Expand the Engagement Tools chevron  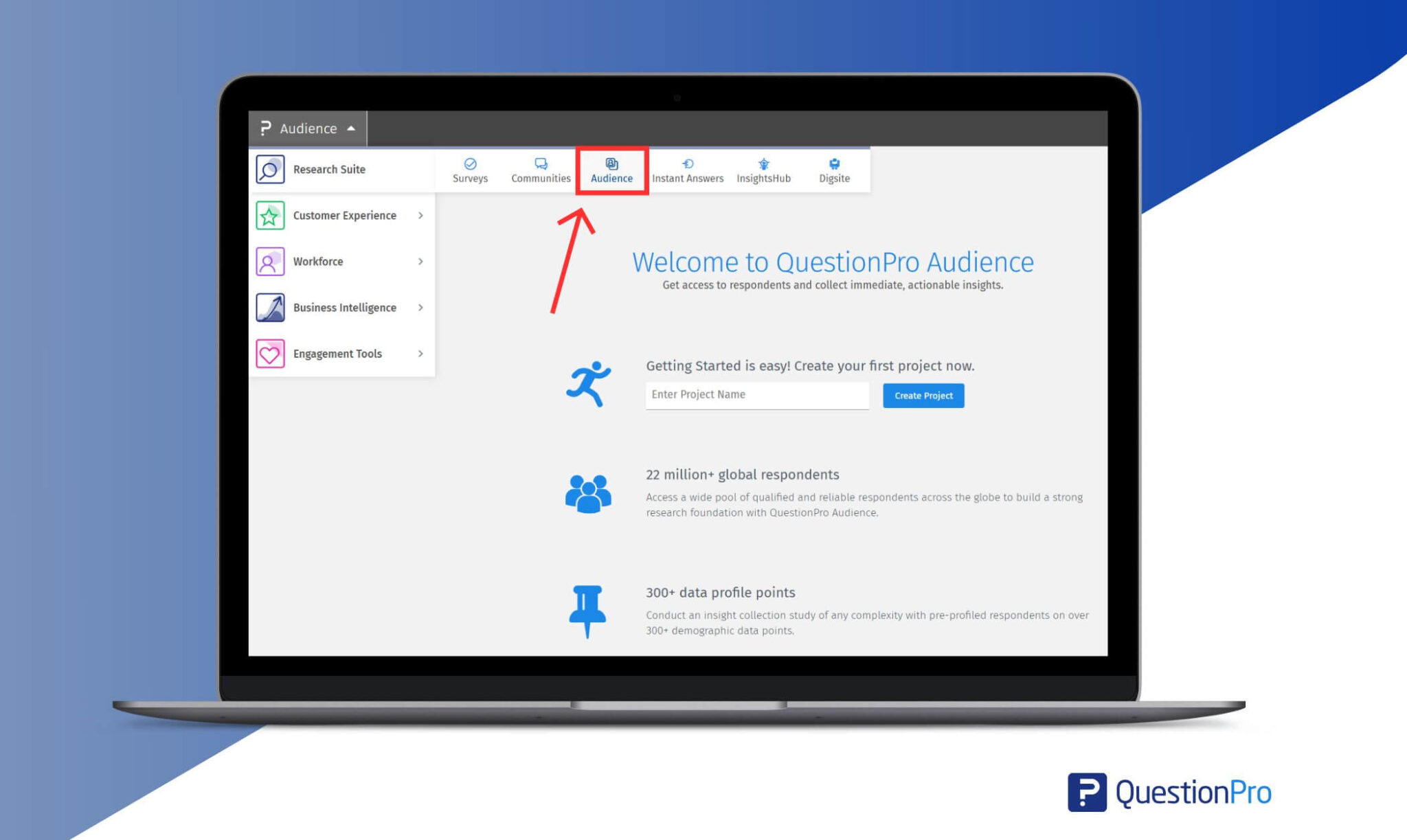coord(420,354)
